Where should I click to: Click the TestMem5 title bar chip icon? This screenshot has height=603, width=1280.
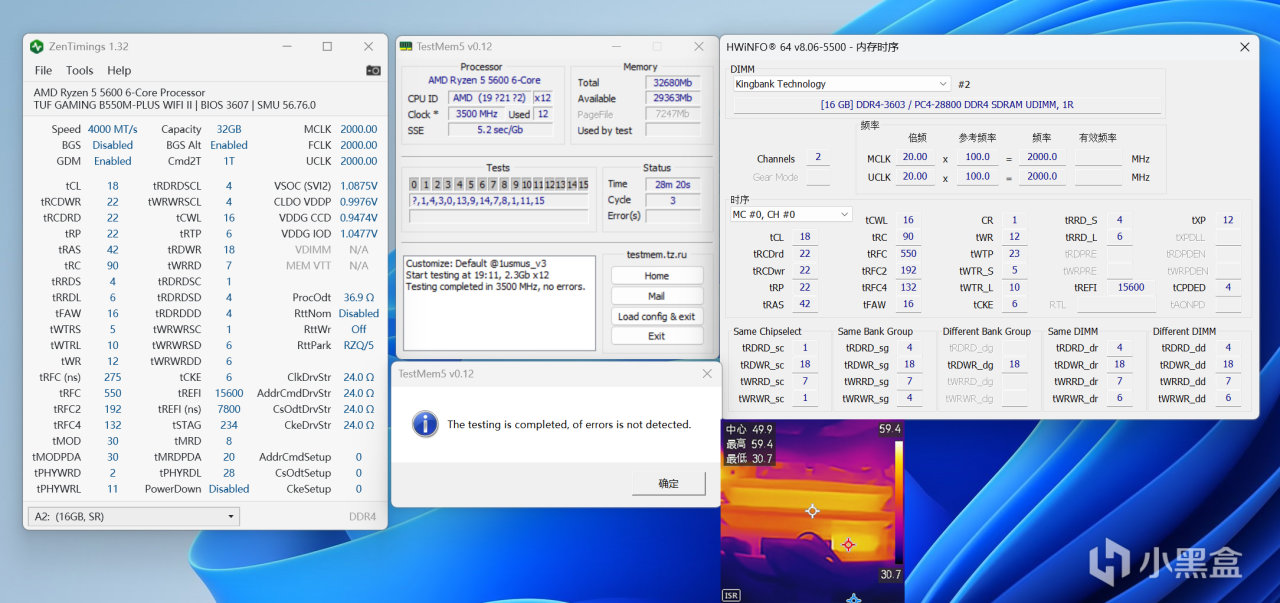[x=406, y=46]
